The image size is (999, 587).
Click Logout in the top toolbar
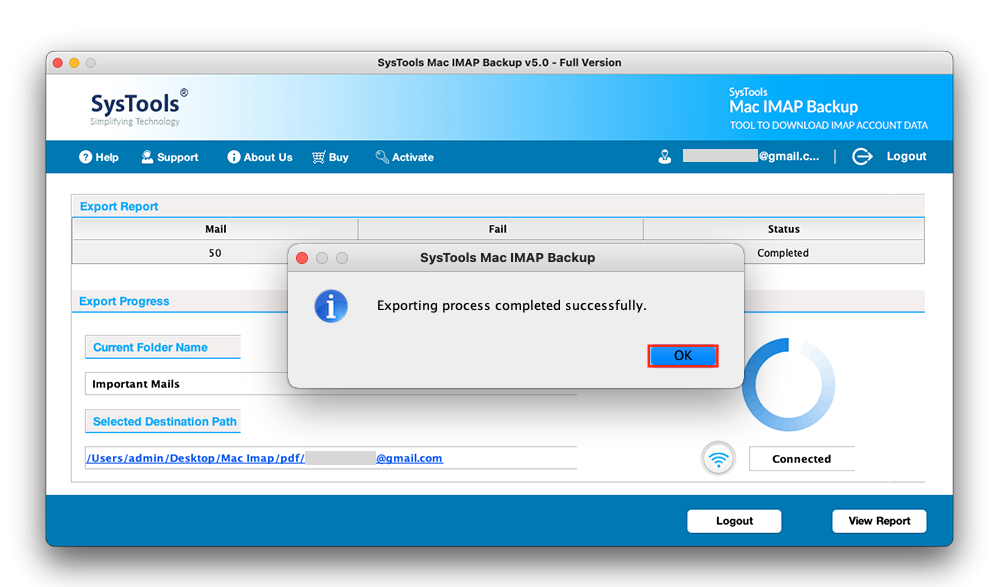906,156
